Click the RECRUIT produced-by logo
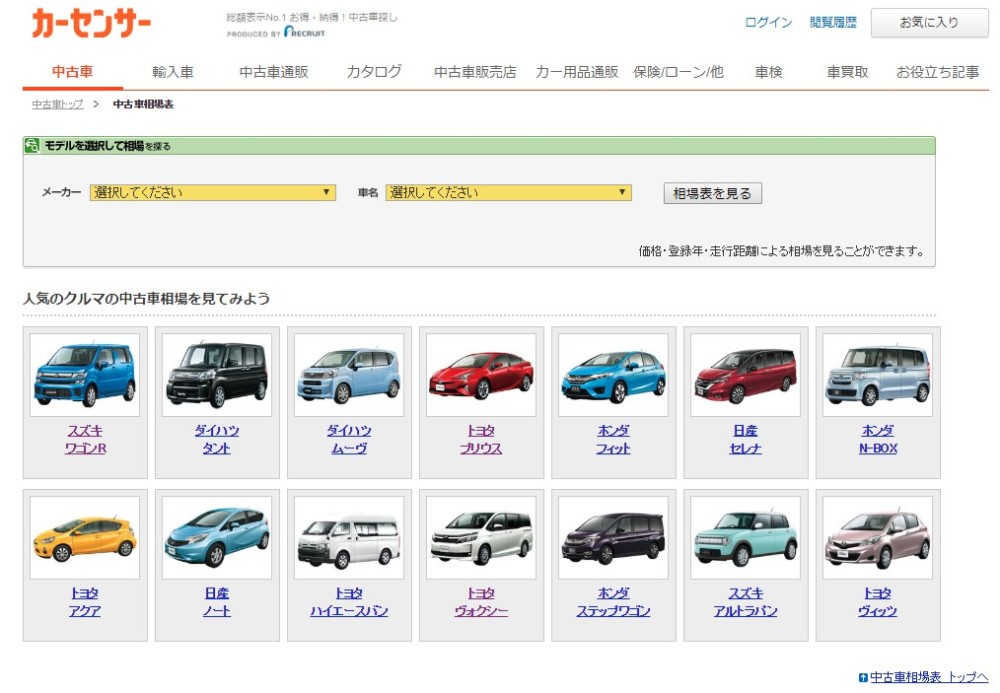 tap(304, 32)
